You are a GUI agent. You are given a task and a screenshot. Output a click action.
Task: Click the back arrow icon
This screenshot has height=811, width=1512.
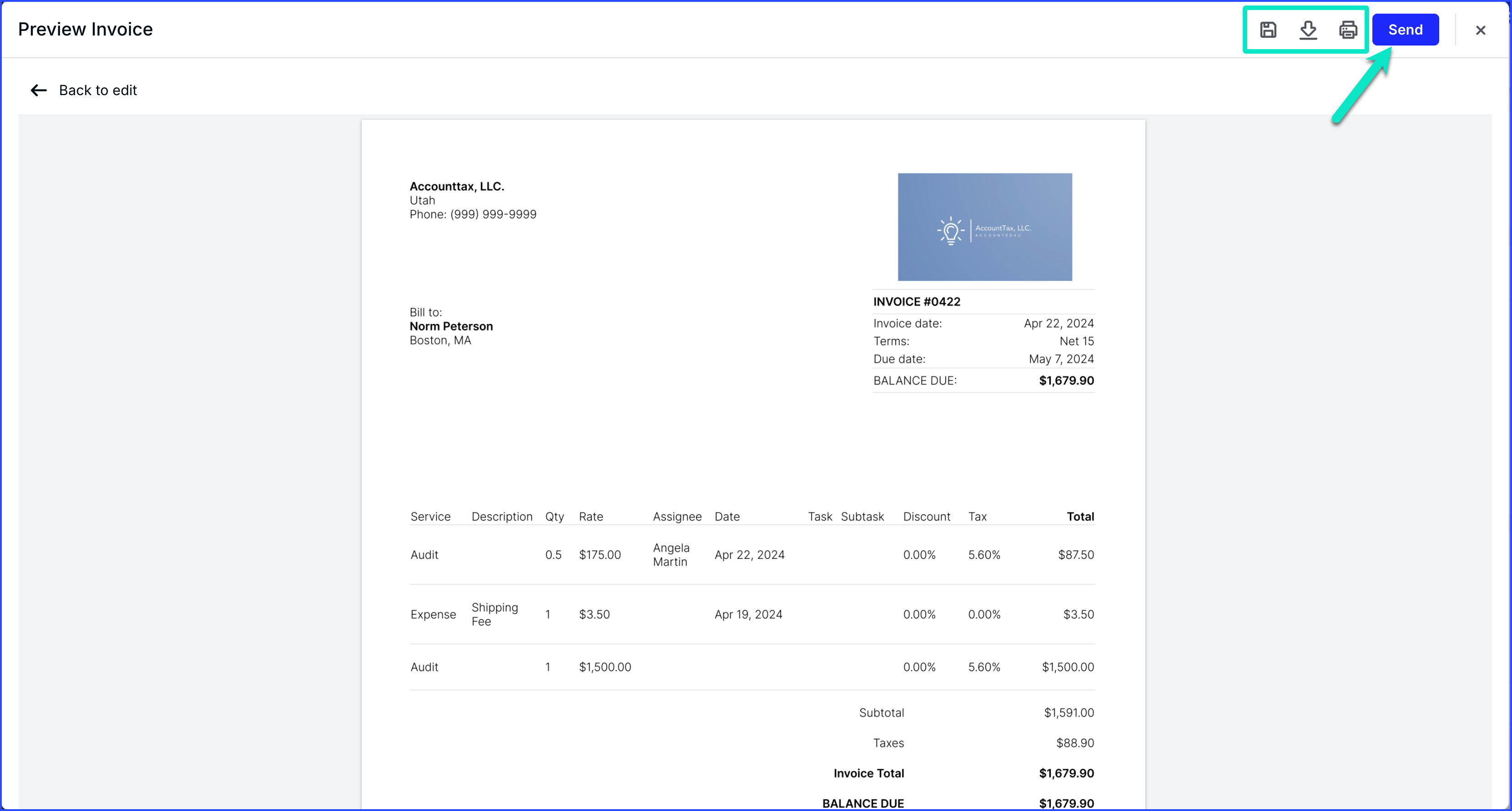click(x=39, y=91)
